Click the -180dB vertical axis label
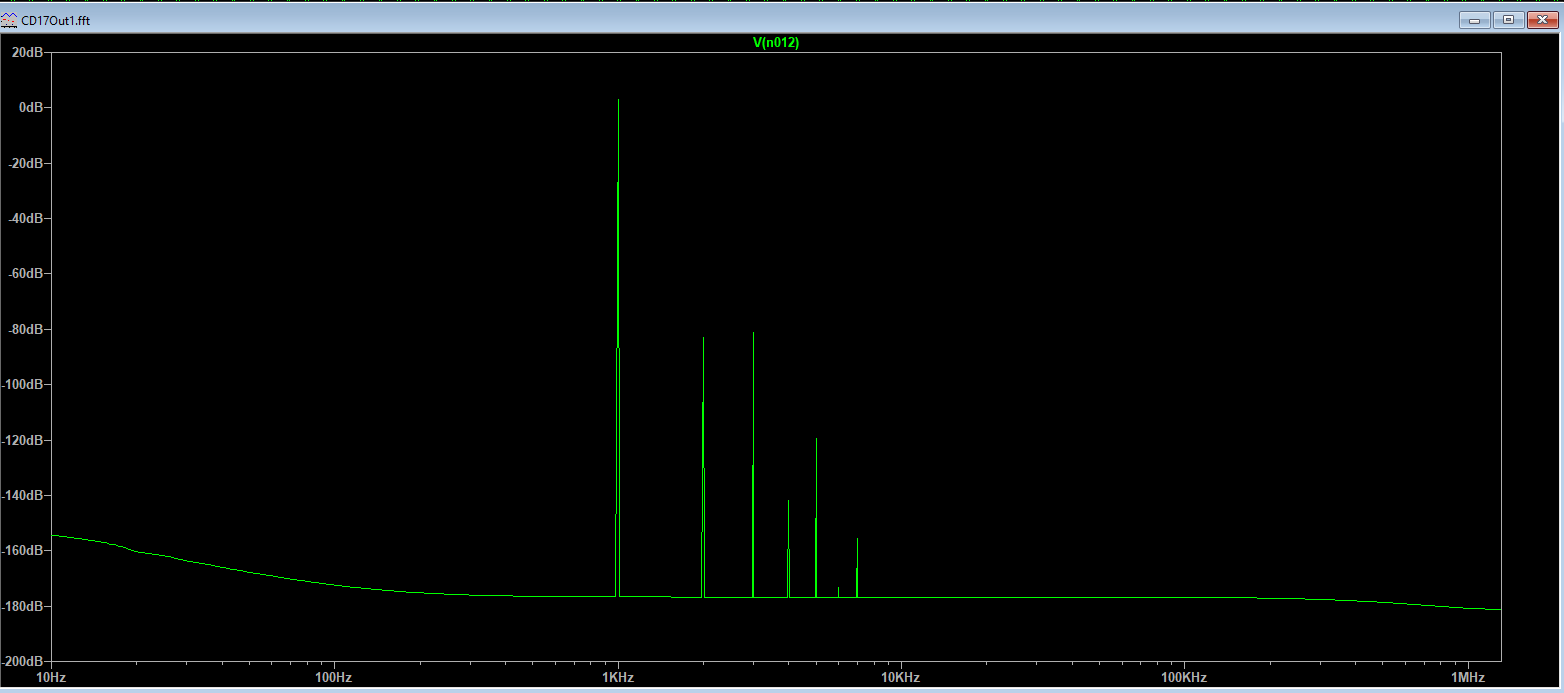This screenshot has height=693, width=1564. click(22, 607)
